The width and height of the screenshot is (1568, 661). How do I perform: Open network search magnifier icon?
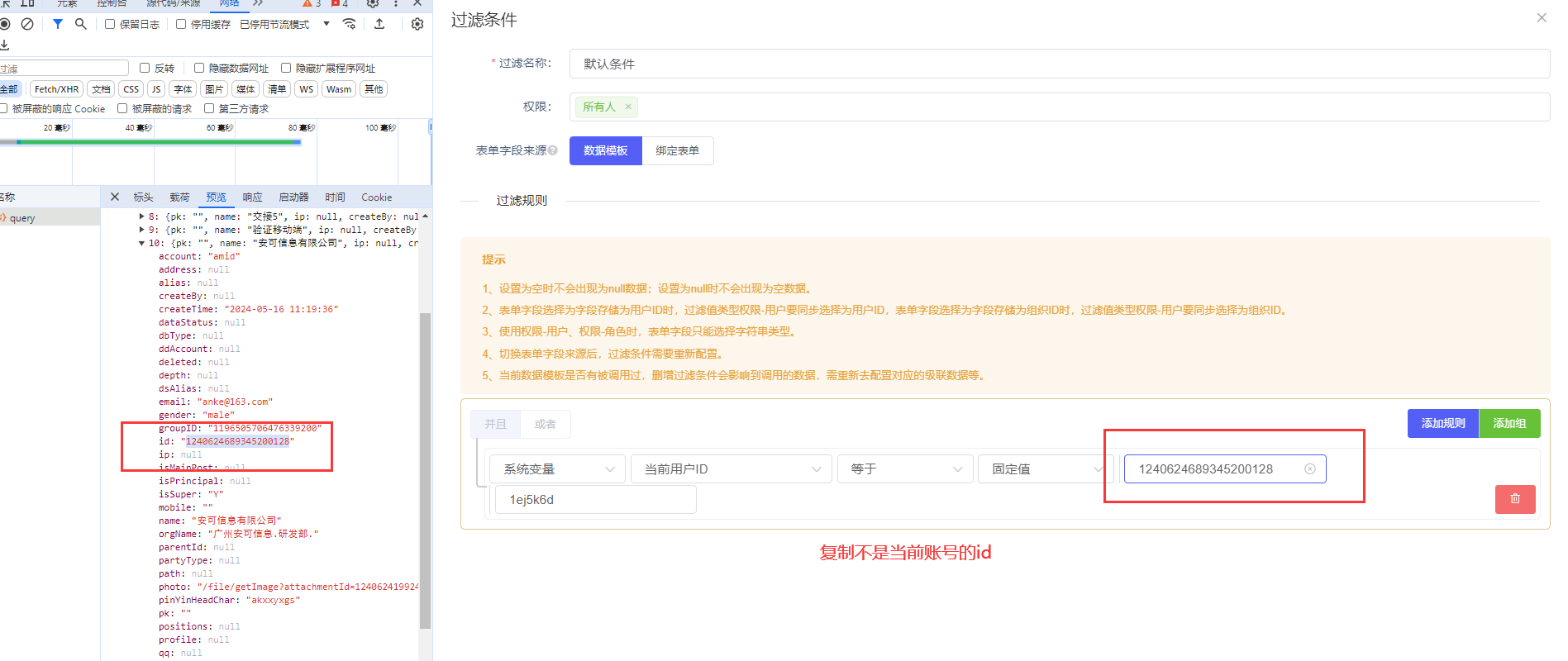(80, 24)
